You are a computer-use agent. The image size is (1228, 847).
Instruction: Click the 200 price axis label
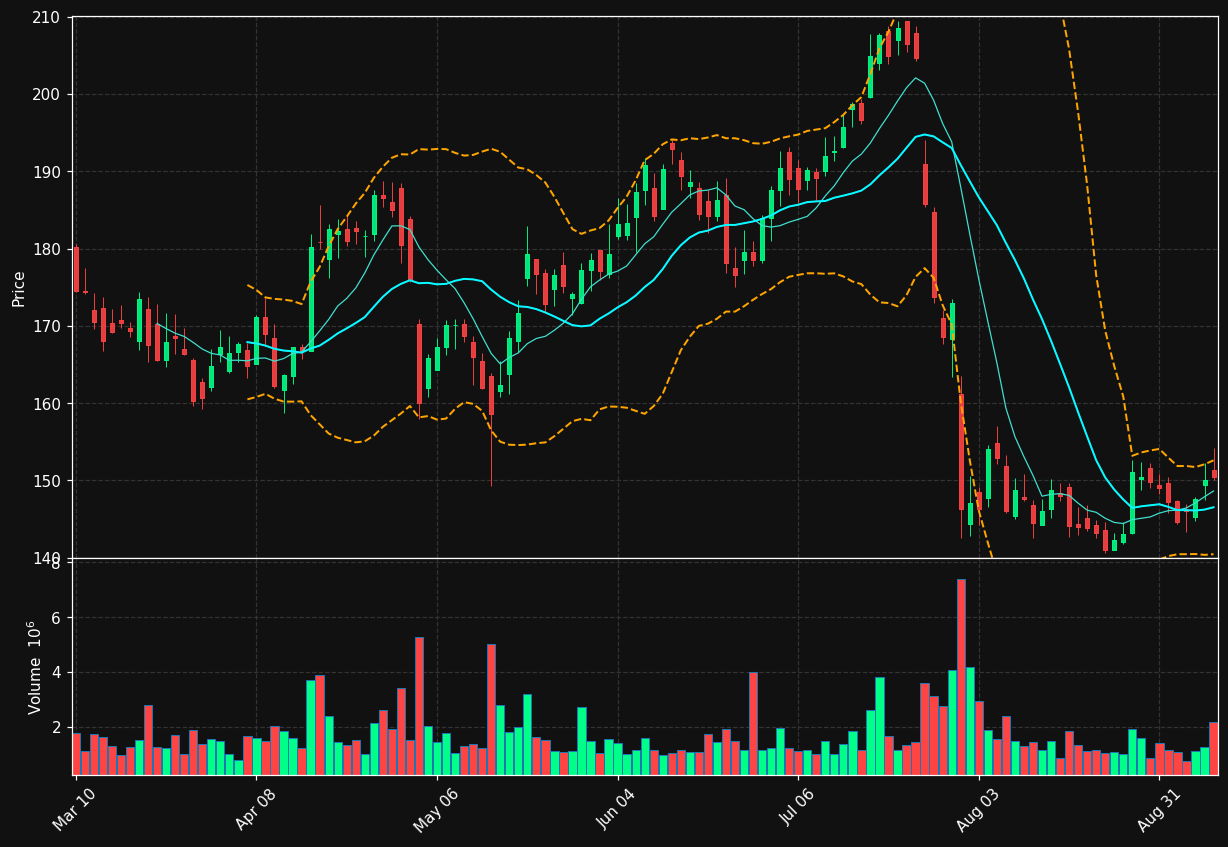coord(47,94)
